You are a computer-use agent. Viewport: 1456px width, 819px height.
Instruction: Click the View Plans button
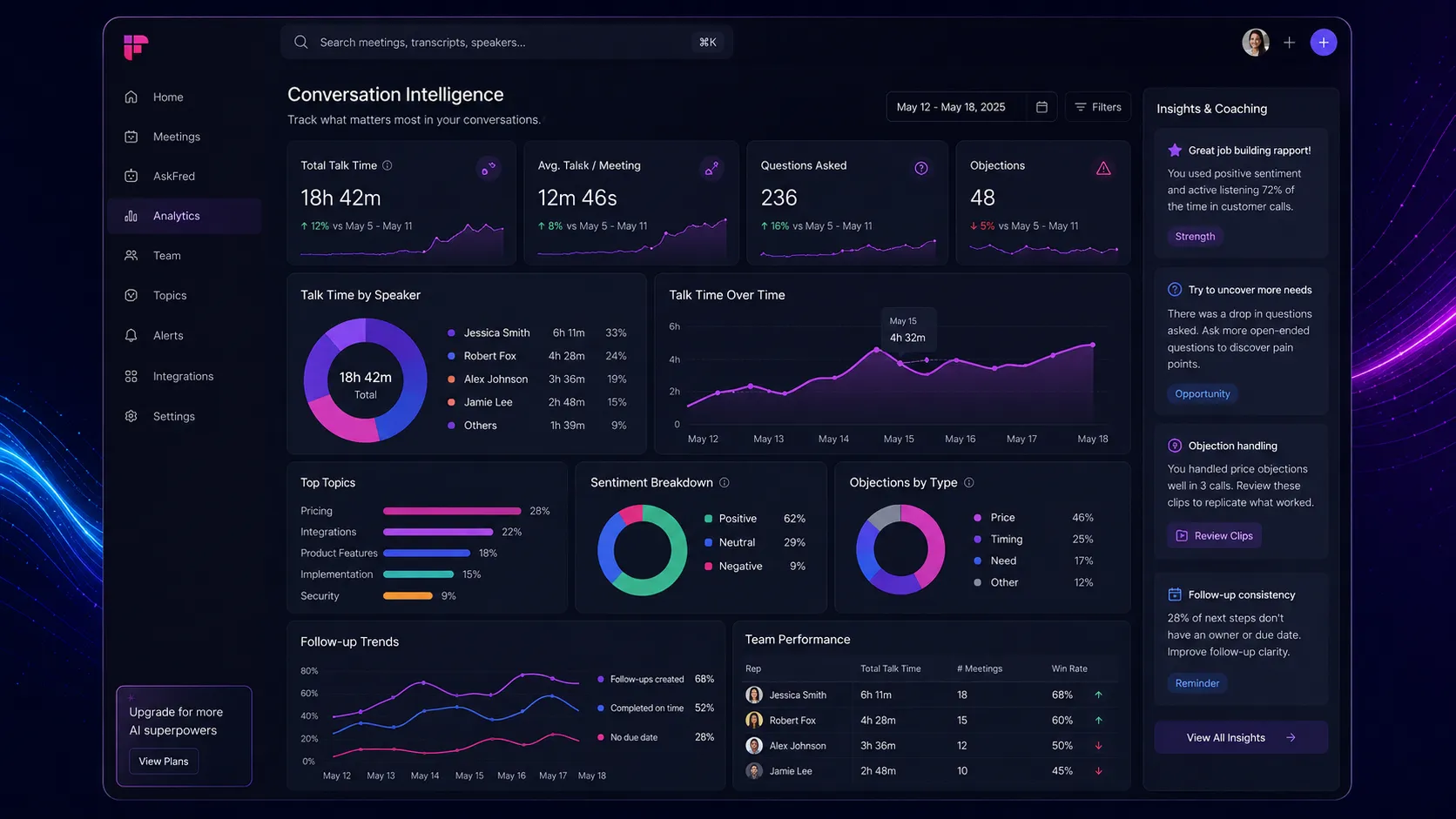164,761
